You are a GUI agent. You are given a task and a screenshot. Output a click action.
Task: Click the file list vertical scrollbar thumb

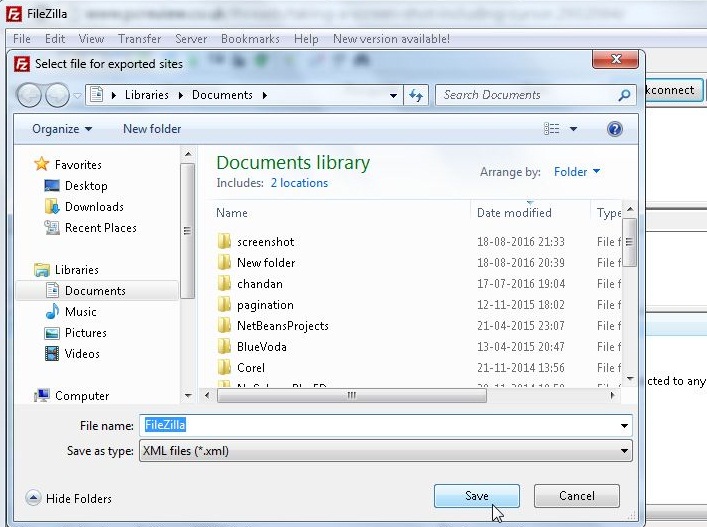[630, 243]
